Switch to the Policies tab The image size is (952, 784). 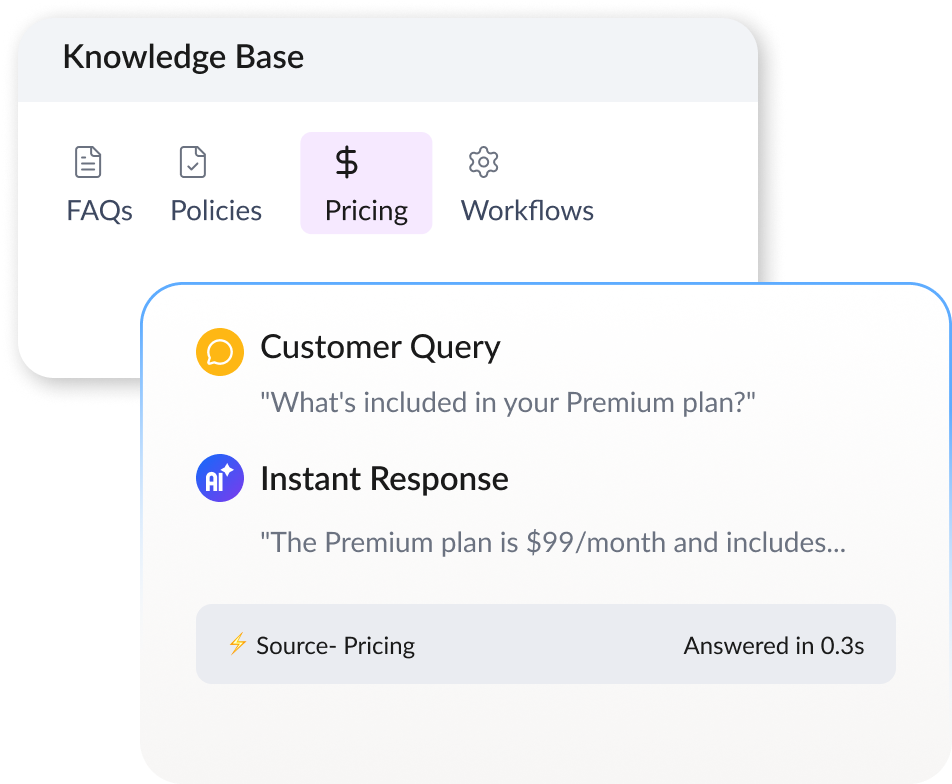pos(216,183)
